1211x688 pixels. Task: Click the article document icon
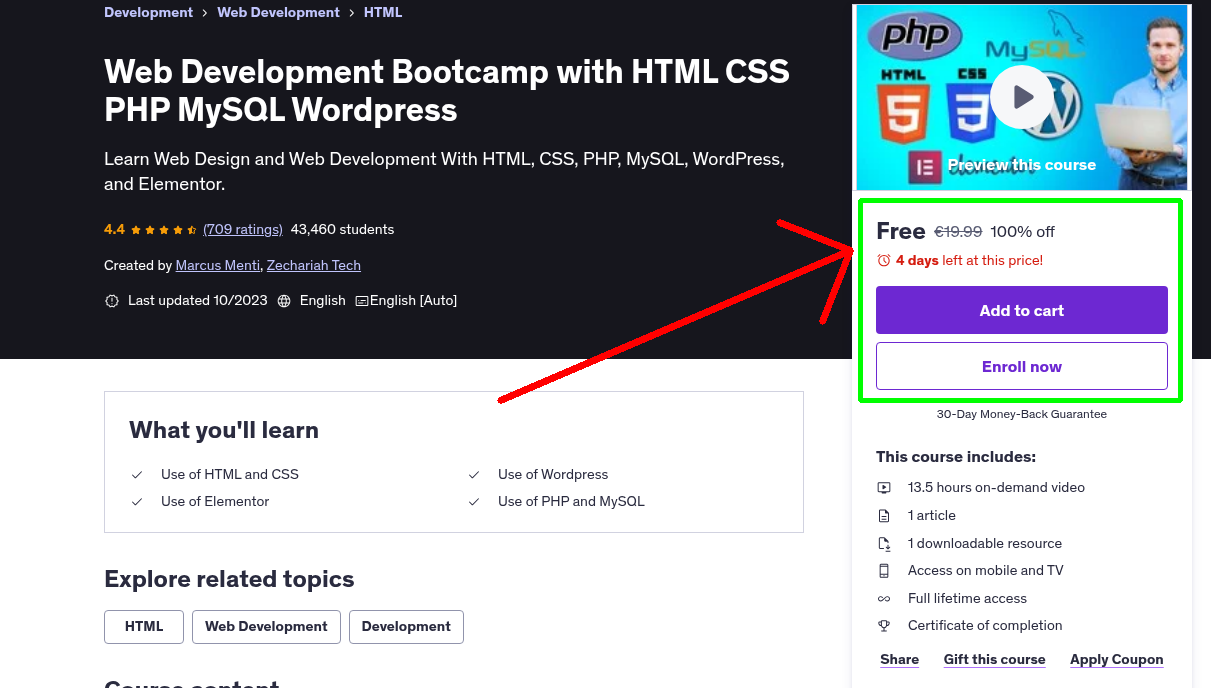884,516
